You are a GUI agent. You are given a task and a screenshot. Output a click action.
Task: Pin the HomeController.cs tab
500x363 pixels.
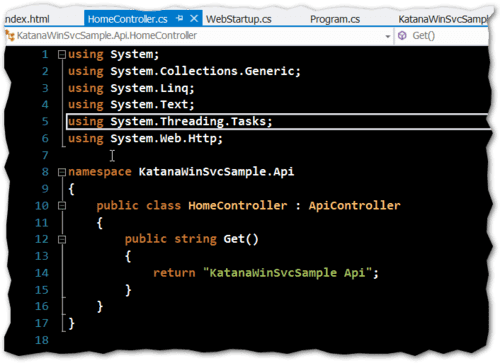(x=180, y=18)
